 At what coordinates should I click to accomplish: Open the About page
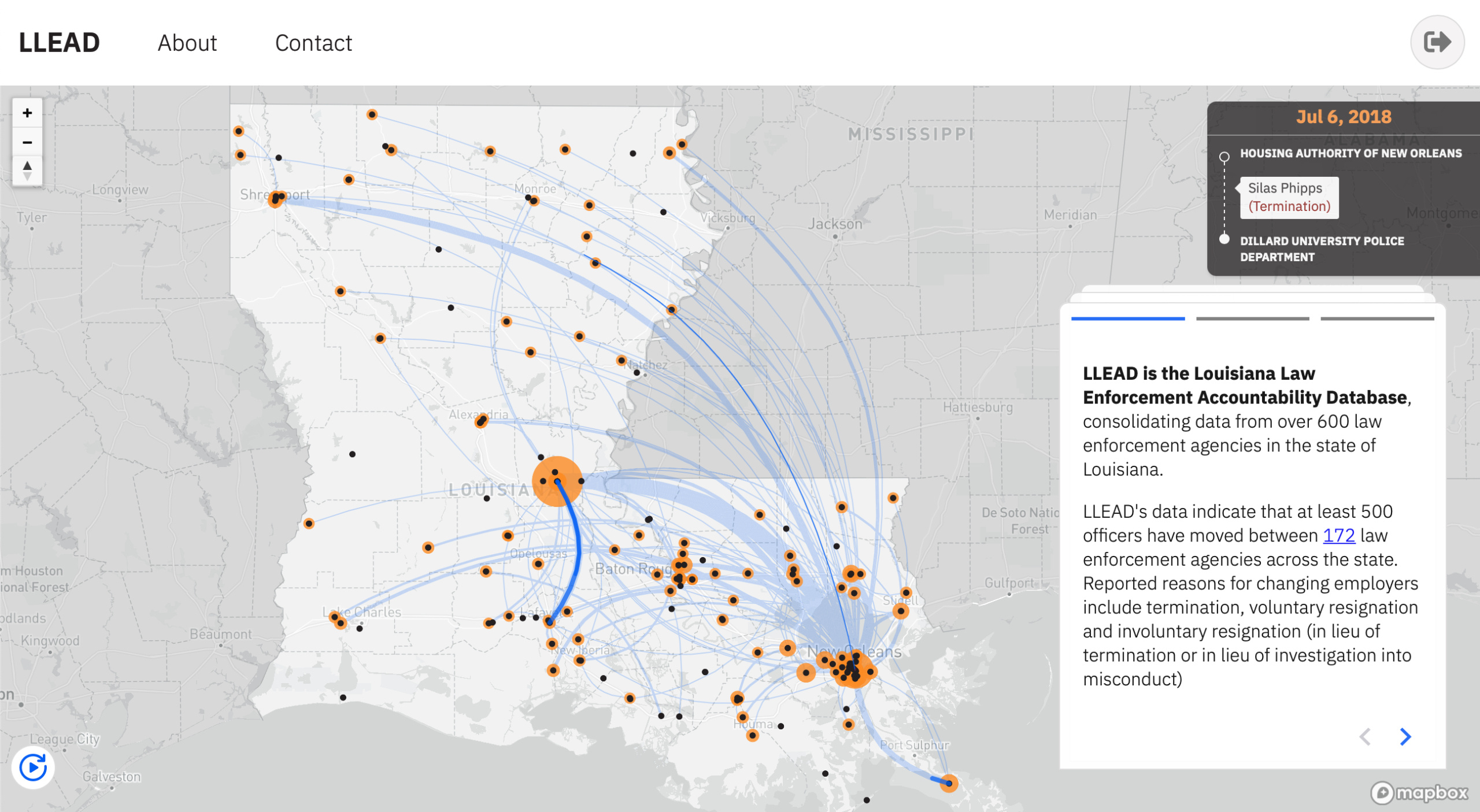pyautogui.click(x=187, y=43)
